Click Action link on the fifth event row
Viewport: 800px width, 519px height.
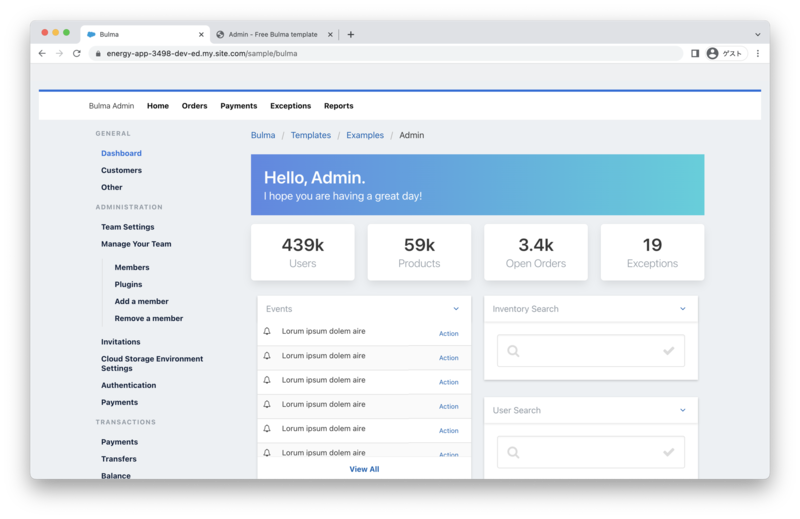(x=448, y=430)
